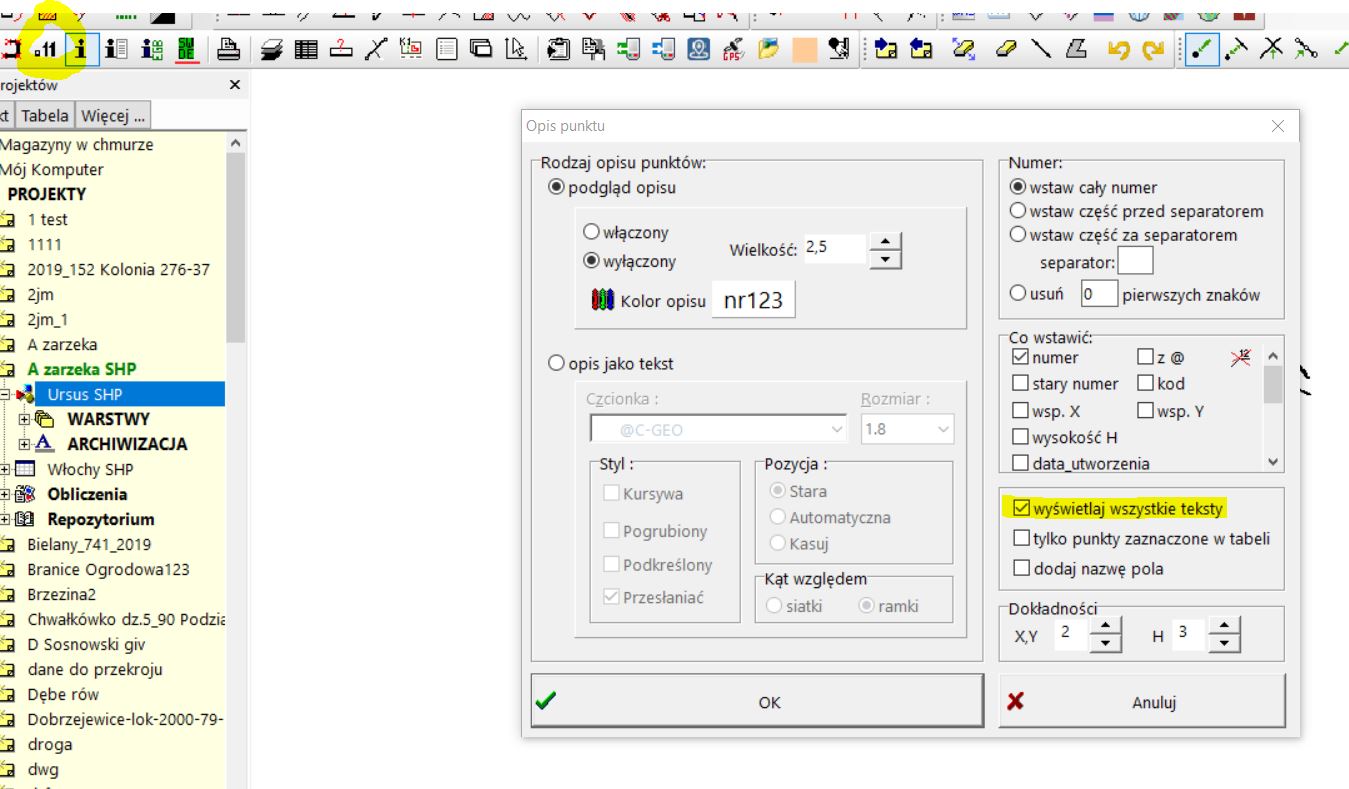The width and height of the screenshot is (1349, 789).
Task: Toggle the snap-to-point green line tool
Action: [x=1202, y=49]
